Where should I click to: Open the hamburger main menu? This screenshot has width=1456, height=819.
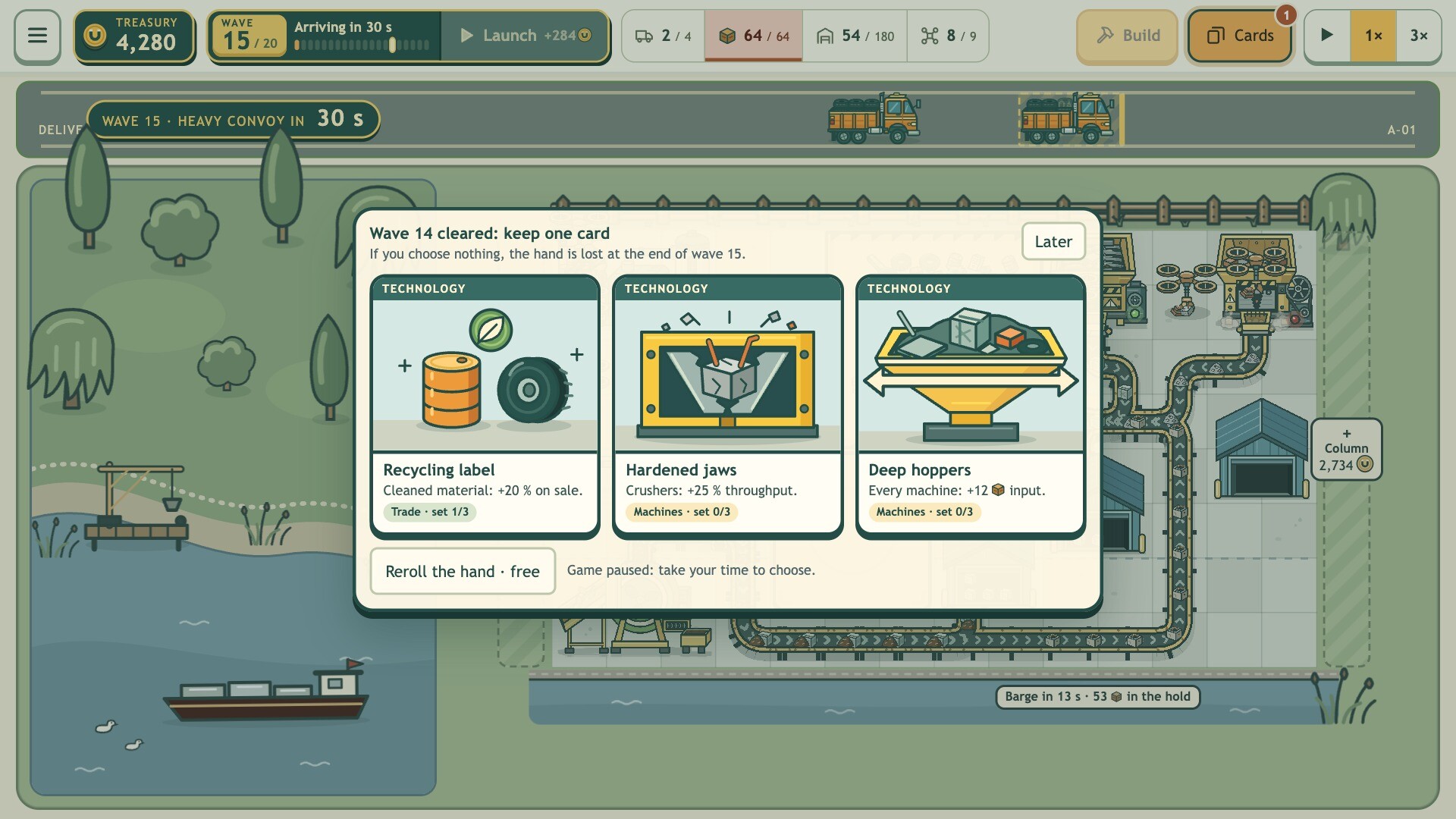coord(37,36)
